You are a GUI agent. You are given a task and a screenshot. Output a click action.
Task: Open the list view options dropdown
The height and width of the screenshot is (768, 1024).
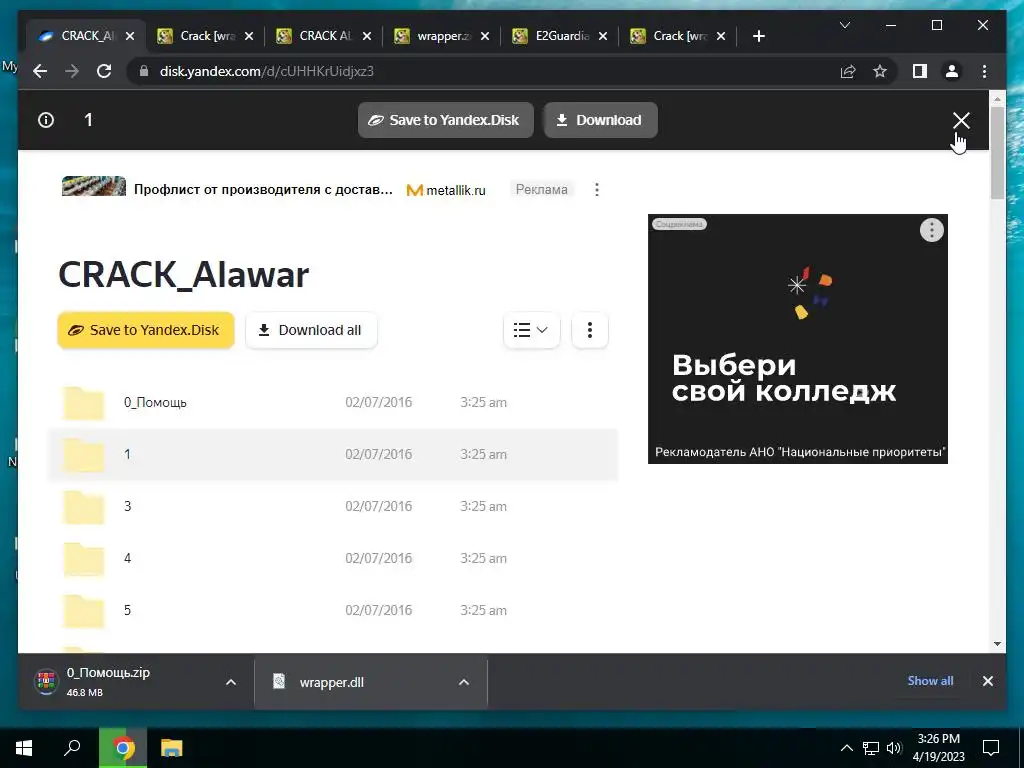point(531,330)
